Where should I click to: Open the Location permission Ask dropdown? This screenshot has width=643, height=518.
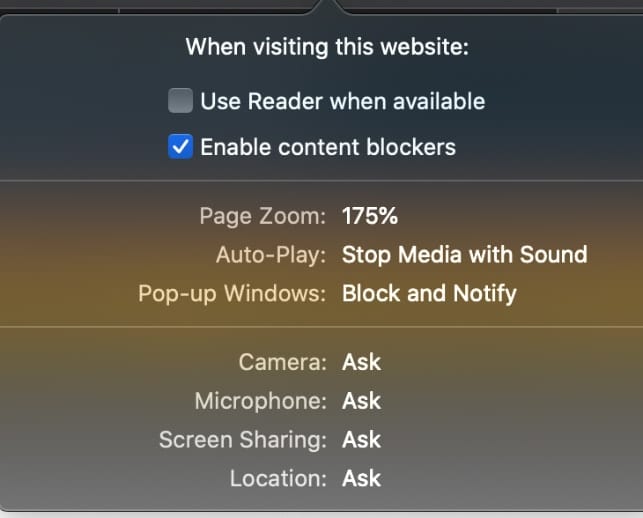coord(361,479)
